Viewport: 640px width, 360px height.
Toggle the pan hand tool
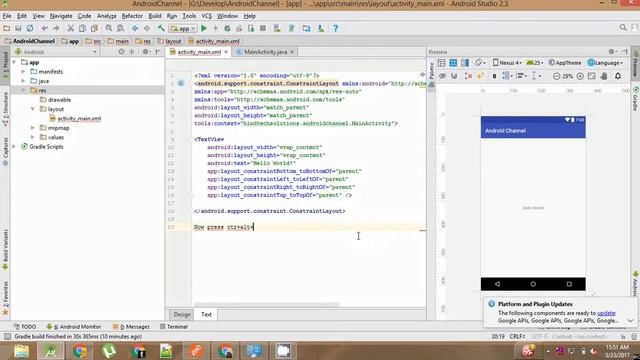[604, 76]
